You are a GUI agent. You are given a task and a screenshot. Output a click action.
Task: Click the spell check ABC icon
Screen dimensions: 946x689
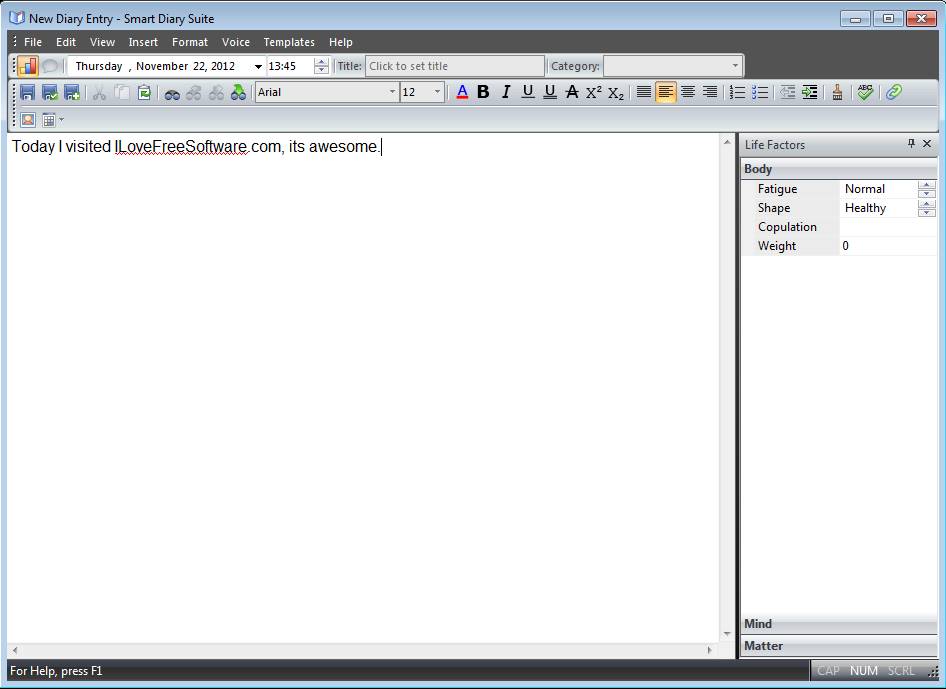tap(865, 92)
